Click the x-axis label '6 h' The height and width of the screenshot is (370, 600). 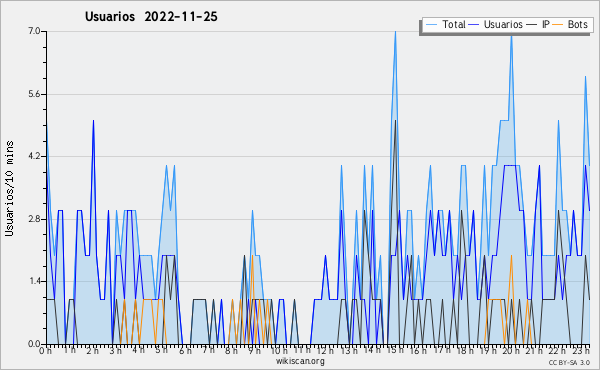click(x=185, y=351)
